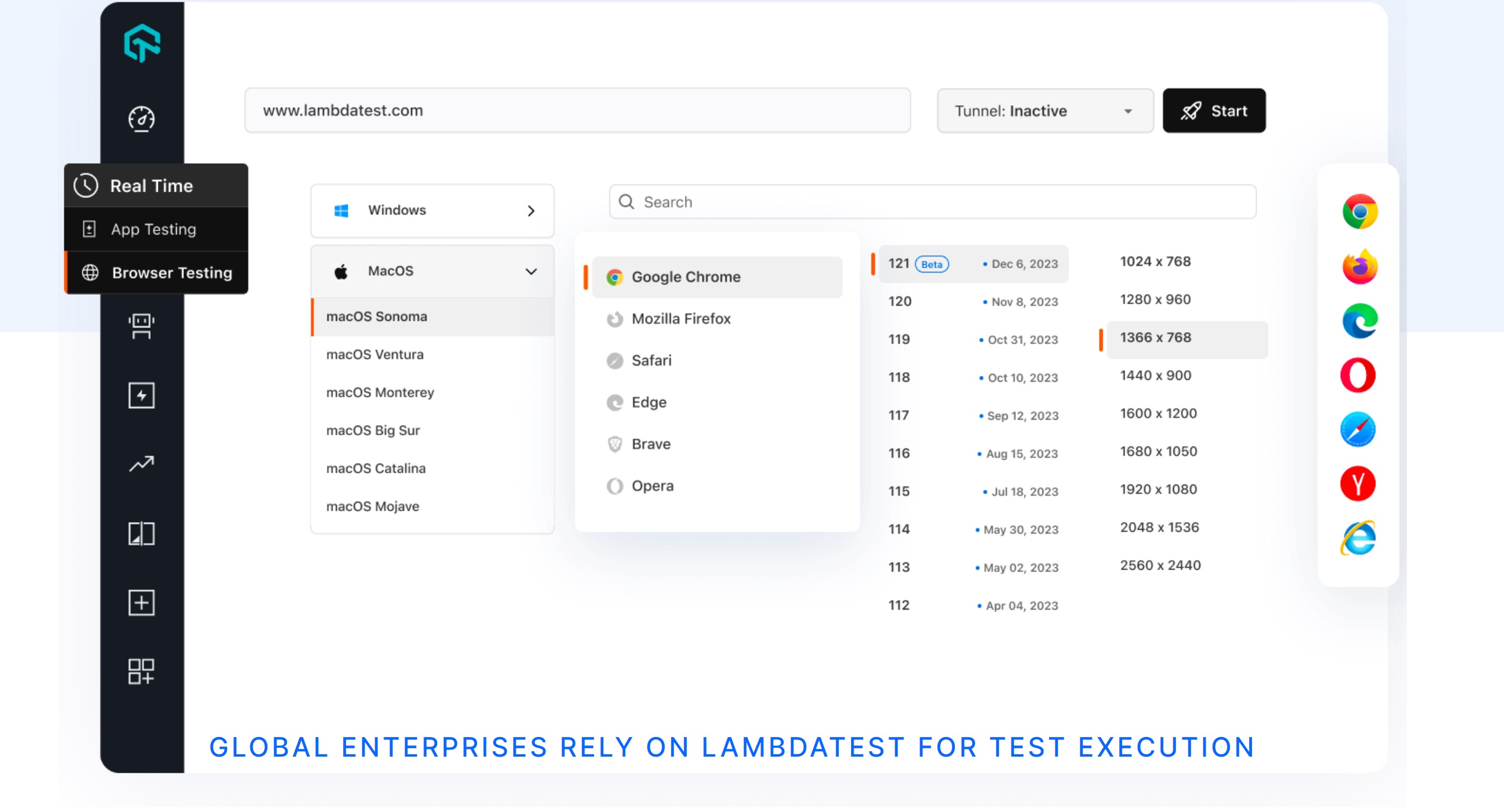This screenshot has width=1504, height=812.
Task: Select Edge icon in right browser panel
Action: point(1360,321)
